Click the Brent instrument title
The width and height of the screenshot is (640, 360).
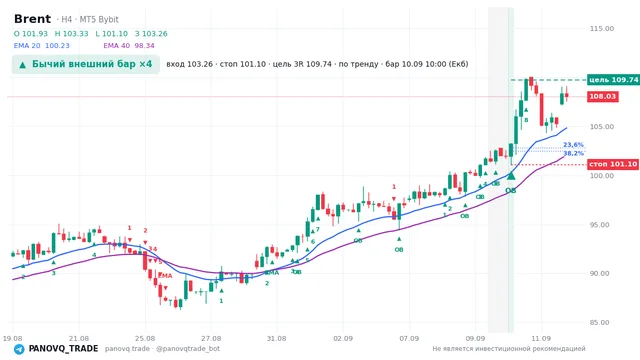pos(32,19)
